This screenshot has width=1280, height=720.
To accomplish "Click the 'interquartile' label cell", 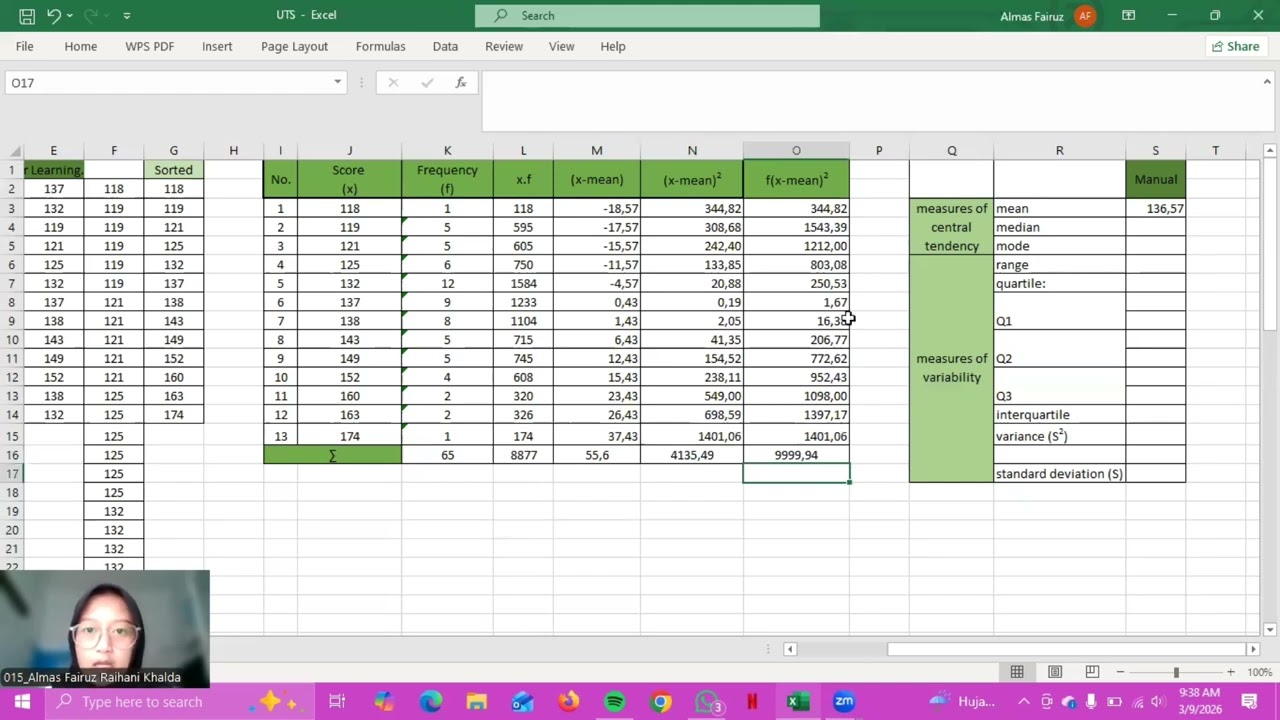I will tap(1059, 415).
